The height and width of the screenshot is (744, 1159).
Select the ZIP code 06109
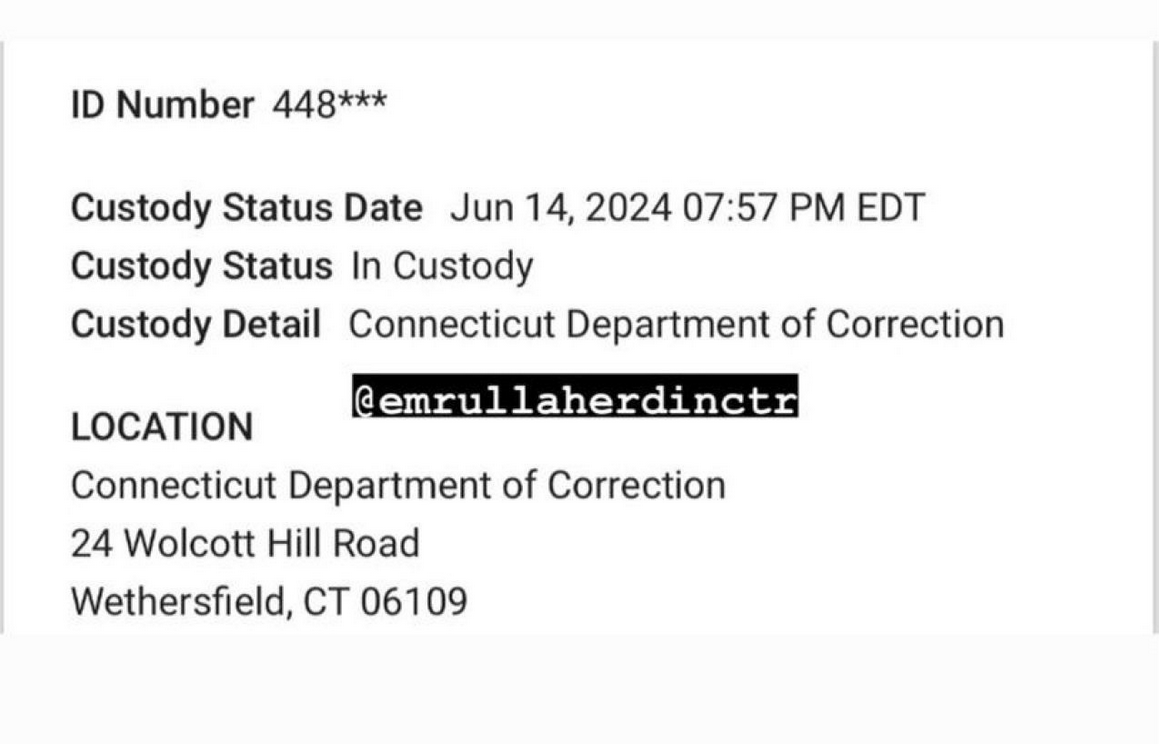(414, 602)
